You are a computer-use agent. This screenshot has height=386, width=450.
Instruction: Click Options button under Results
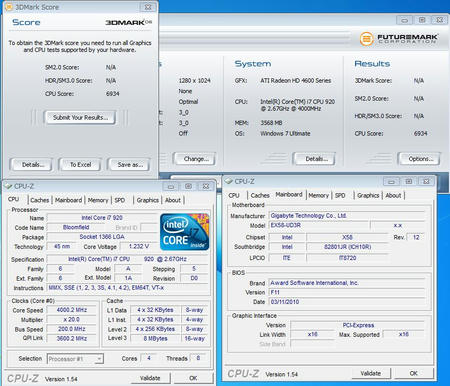click(420, 159)
